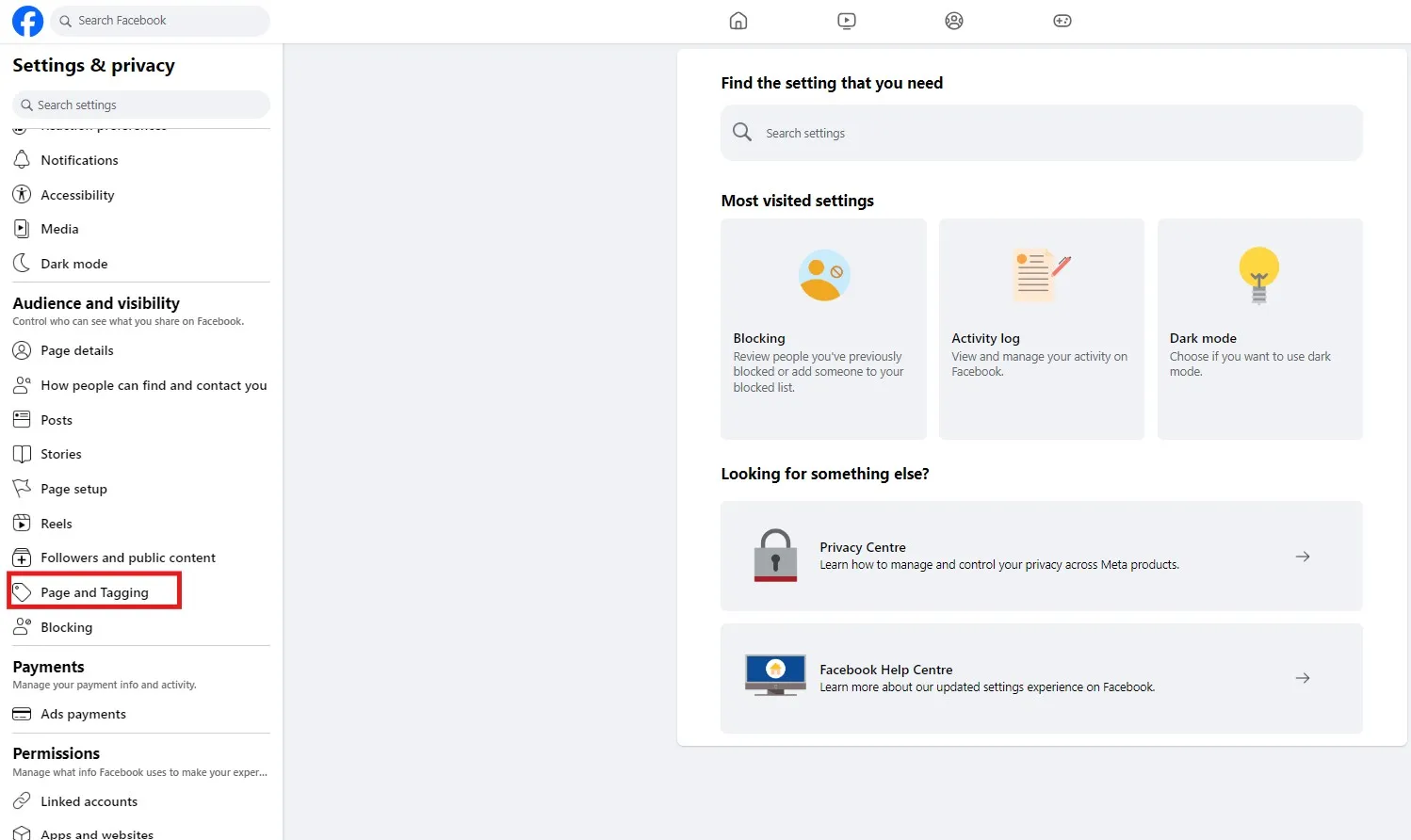Select the Reels icon in the sidebar
This screenshot has width=1411, height=840.
point(22,523)
